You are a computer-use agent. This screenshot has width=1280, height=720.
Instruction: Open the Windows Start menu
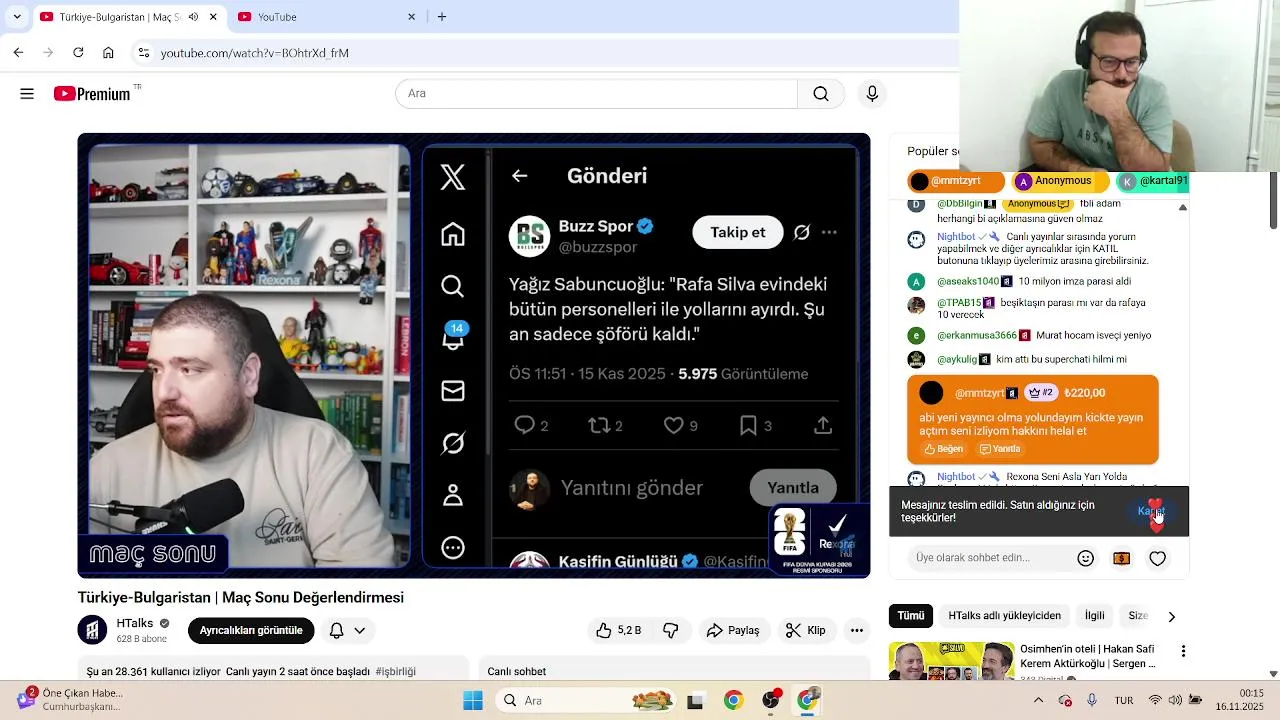473,701
